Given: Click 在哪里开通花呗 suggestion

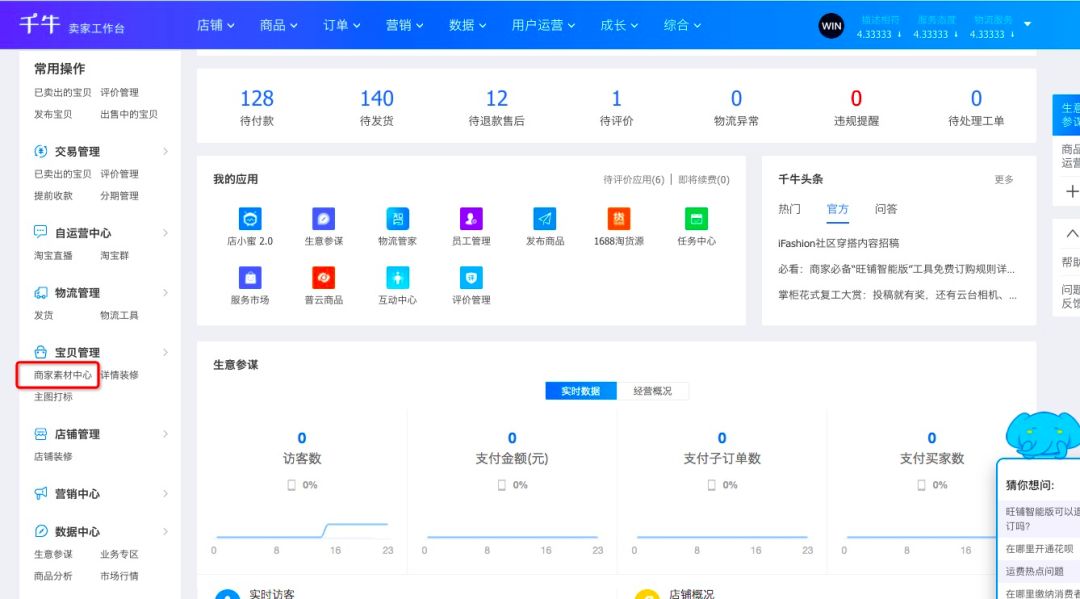Looking at the screenshot, I should click(1039, 549).
